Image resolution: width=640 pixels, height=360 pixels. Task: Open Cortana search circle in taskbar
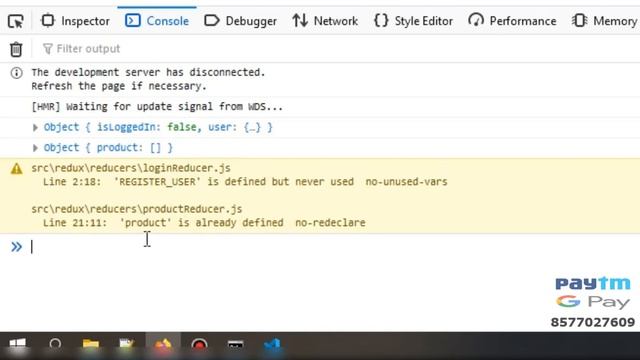(x=55, y=345)
